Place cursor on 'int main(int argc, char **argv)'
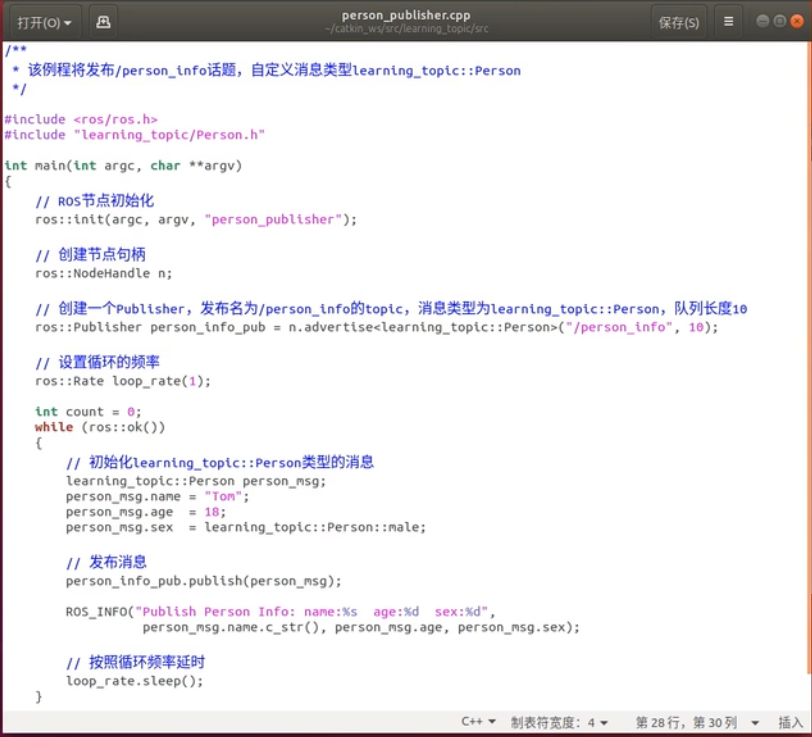 [123, 166]
